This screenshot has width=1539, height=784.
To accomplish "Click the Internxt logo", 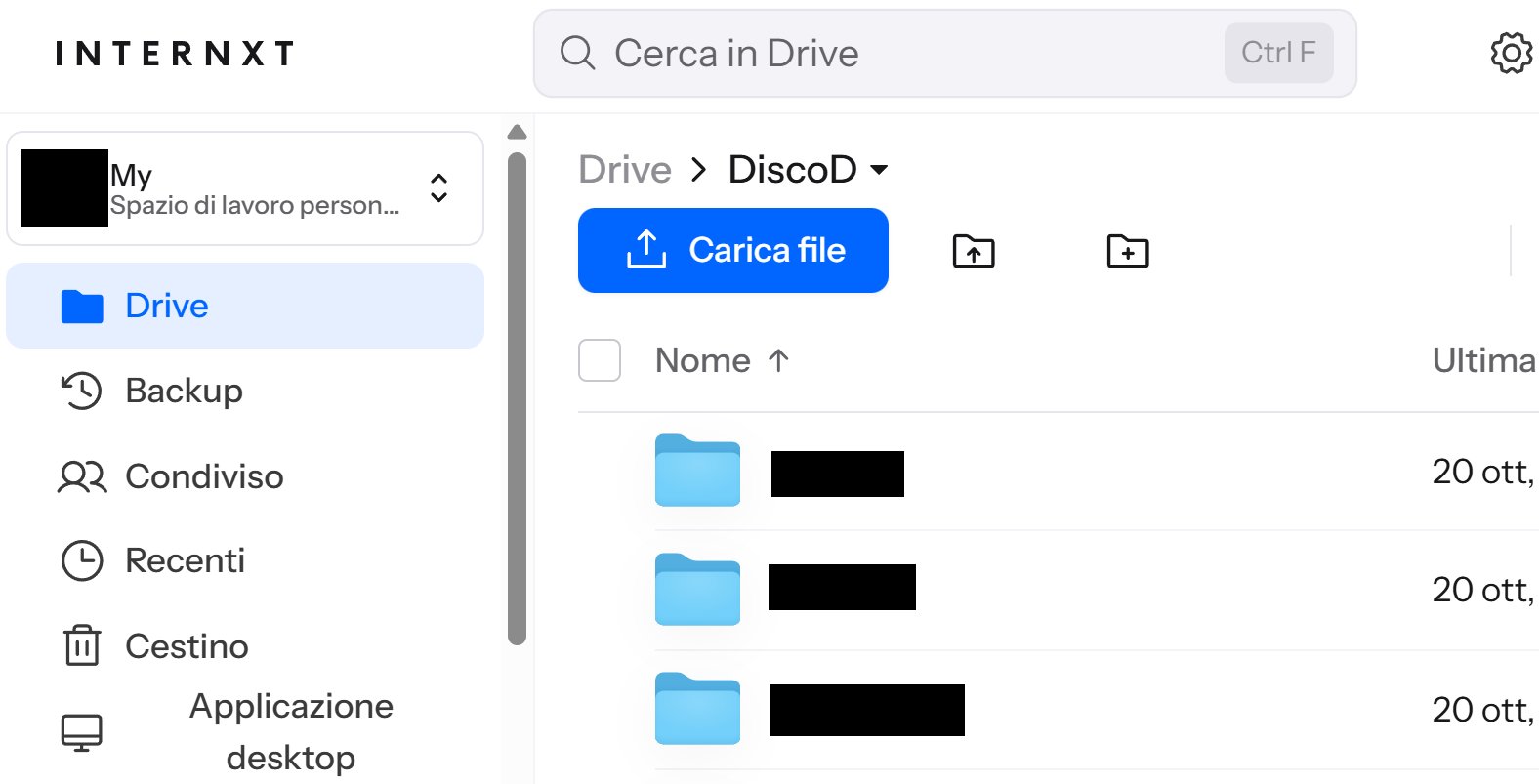I will pos(175,54).
